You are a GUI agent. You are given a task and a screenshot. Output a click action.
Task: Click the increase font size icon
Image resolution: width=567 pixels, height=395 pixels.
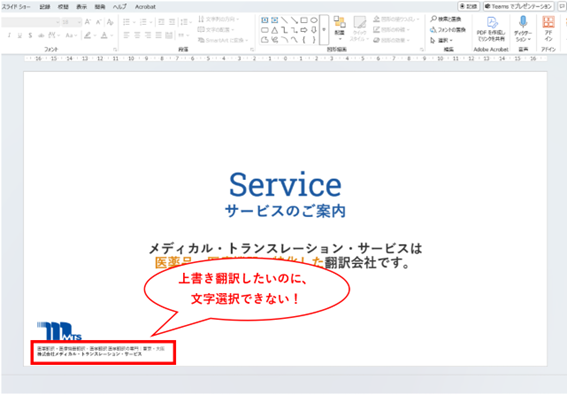point(88,22)
